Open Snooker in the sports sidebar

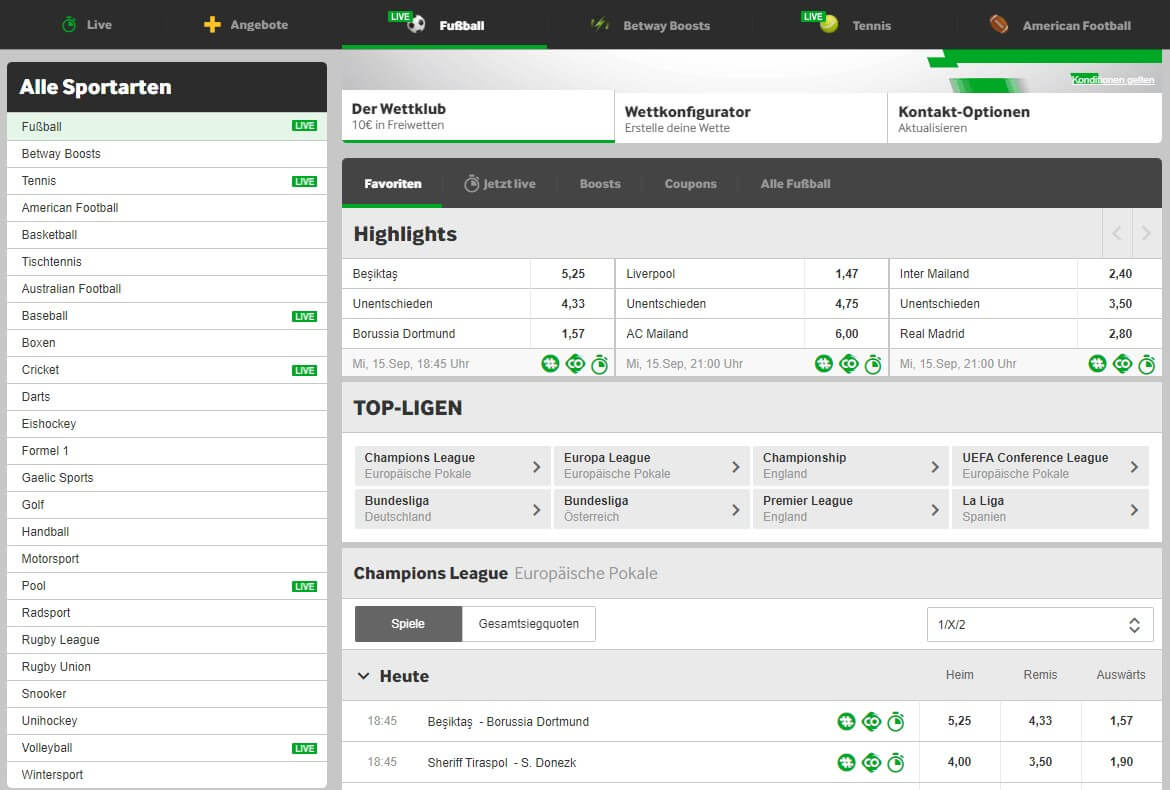pos(167,694)
